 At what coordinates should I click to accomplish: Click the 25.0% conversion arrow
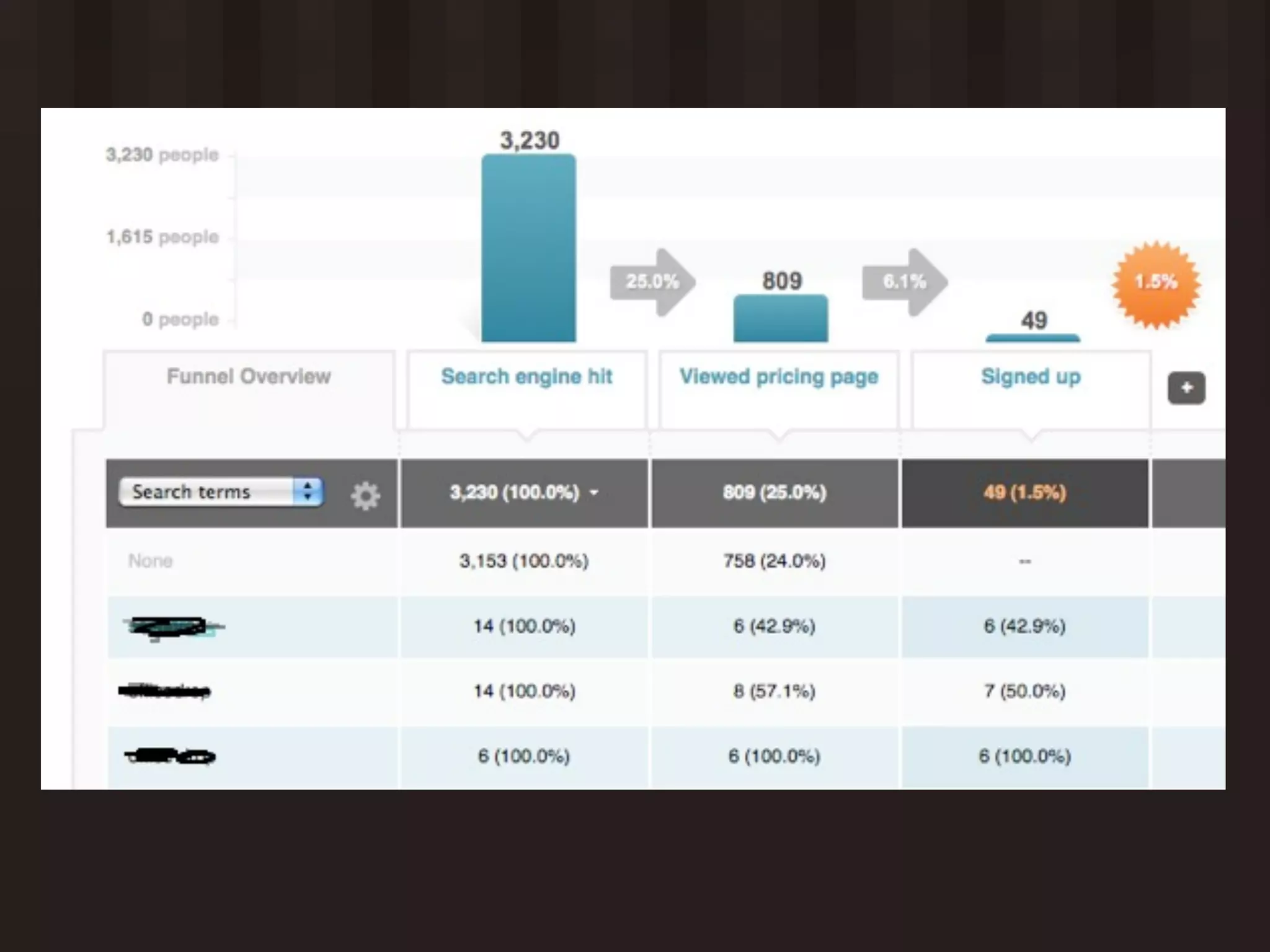click(x=652, y=282)
